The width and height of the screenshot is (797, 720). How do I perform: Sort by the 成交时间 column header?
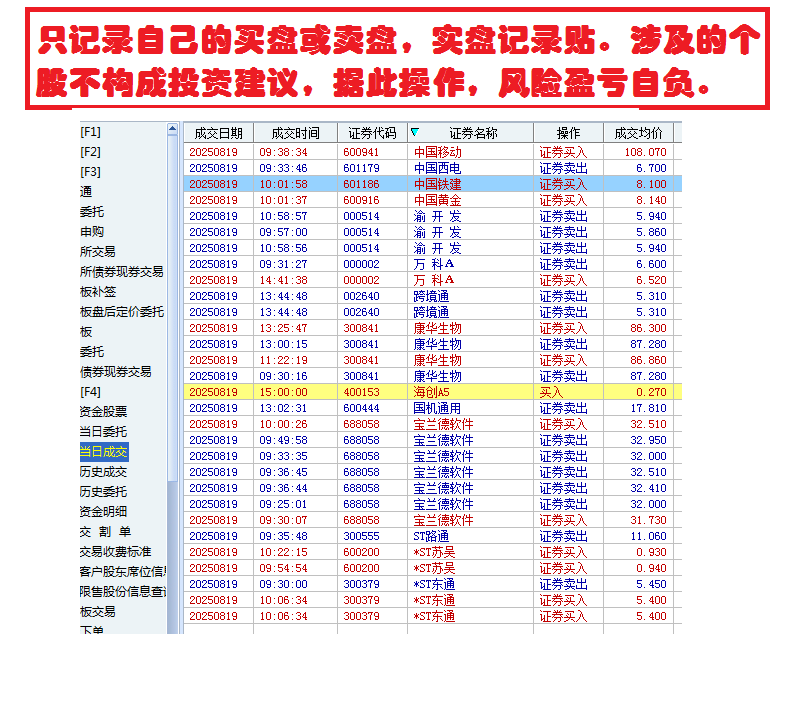click(295, 133)
